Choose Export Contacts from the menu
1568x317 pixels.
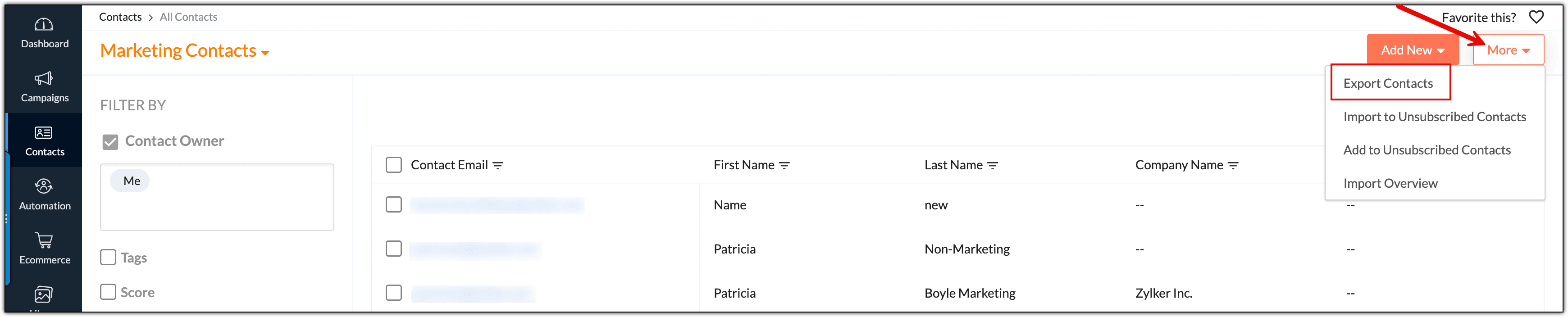1388,83
